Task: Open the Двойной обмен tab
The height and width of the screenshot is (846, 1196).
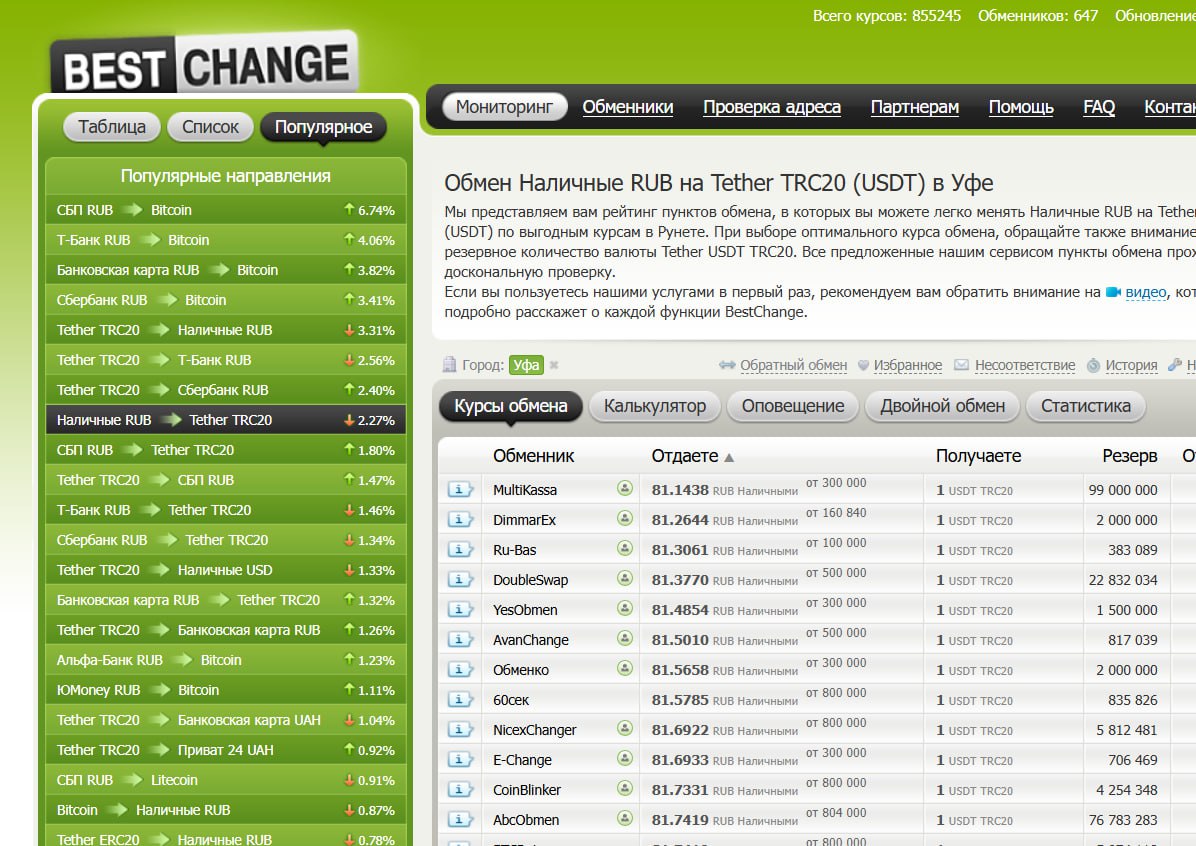Action: pyautogui.click(x=943, y=406)
